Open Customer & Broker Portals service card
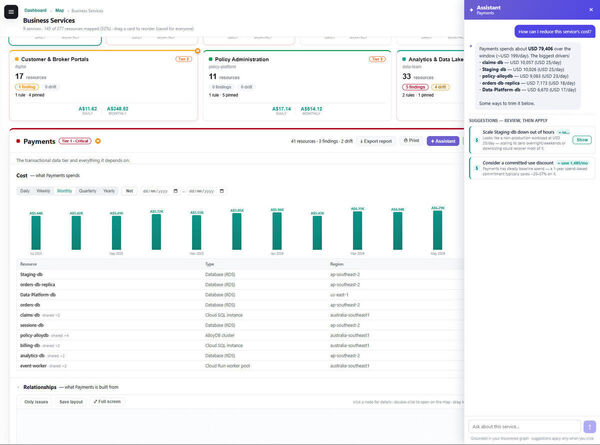This screenshot has width=600, height=445. (x=103, y=86)
